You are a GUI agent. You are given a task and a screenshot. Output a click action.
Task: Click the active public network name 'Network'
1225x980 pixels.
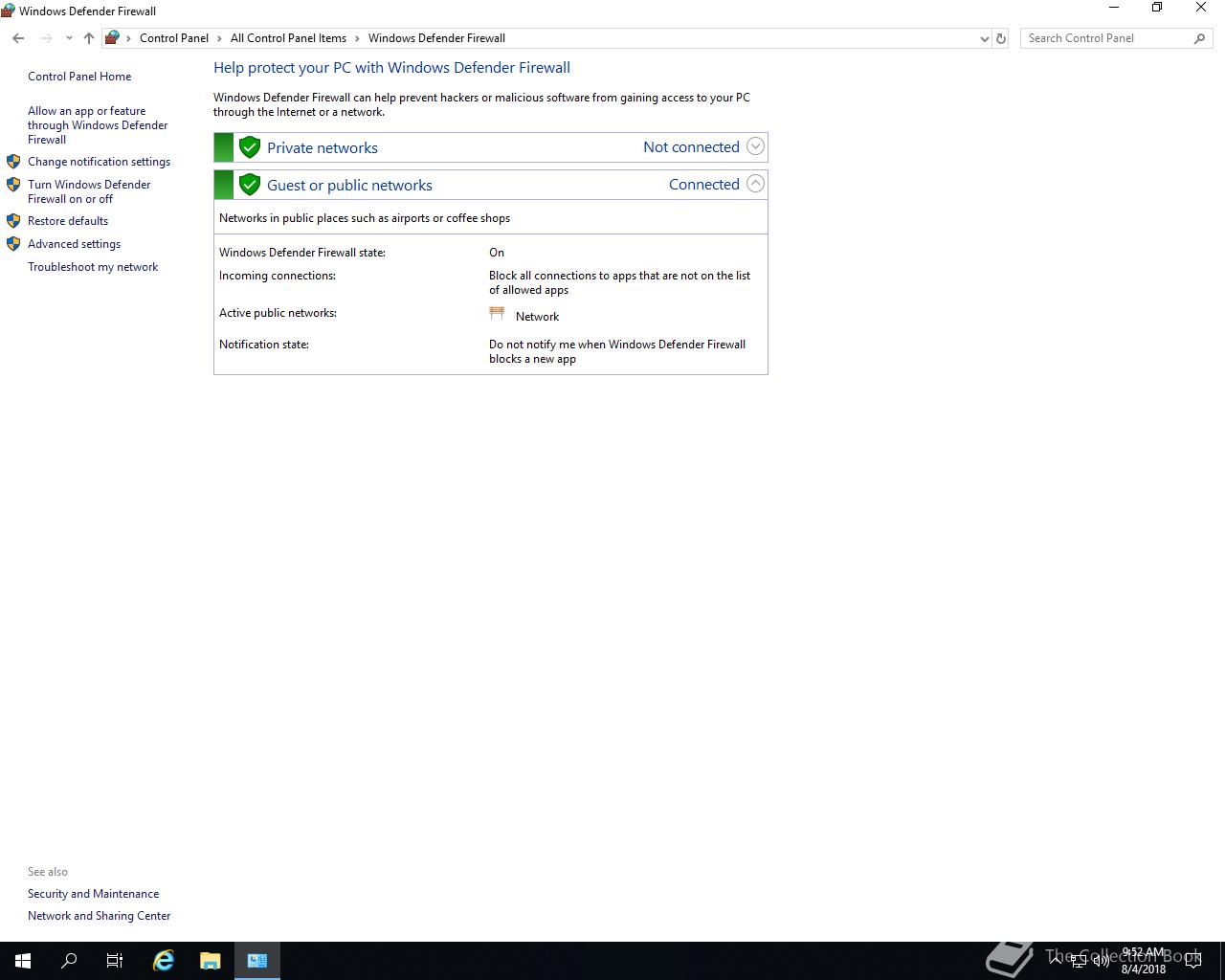click(x=537, y=317)
